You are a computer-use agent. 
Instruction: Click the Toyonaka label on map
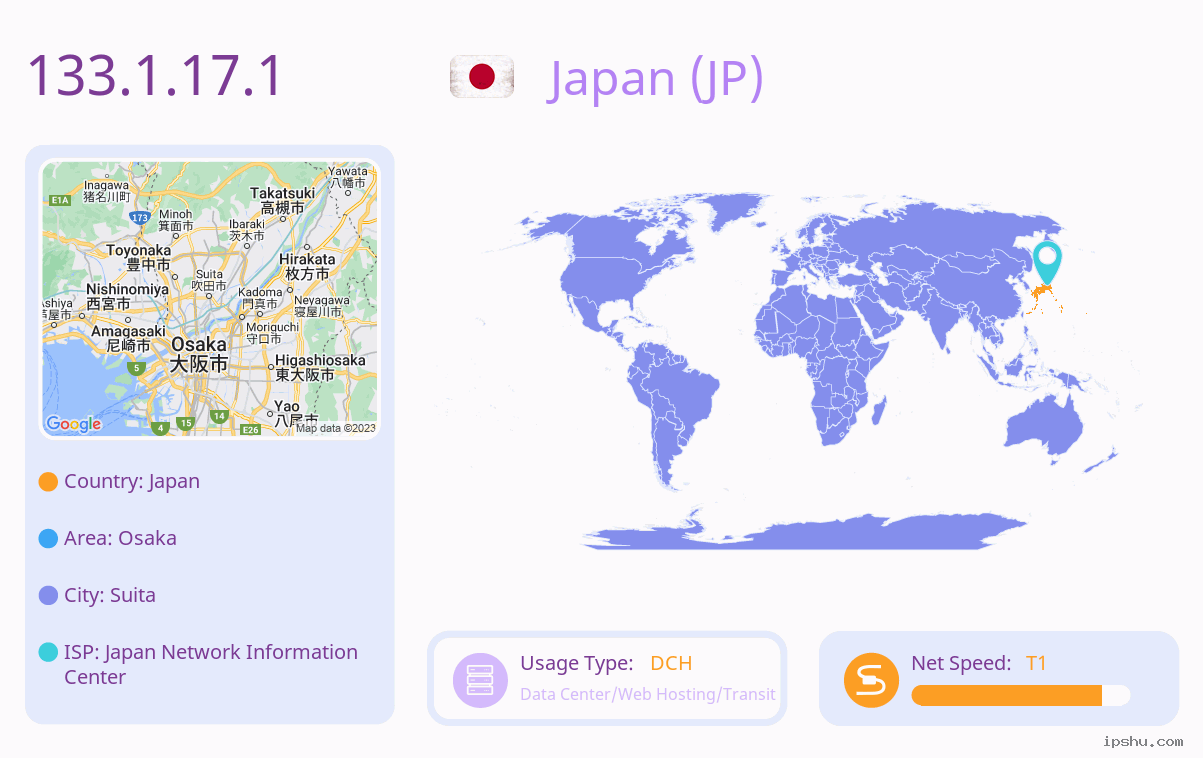click(x=138, y=257)
